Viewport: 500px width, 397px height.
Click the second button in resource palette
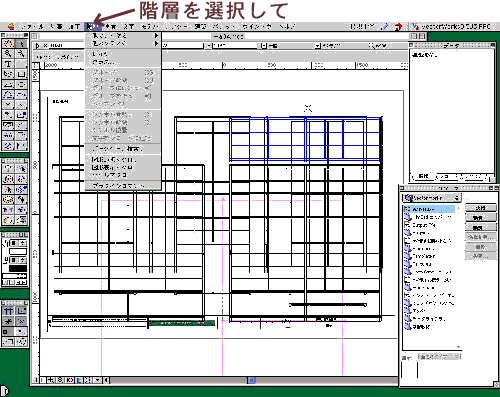(x=480, y=218)
